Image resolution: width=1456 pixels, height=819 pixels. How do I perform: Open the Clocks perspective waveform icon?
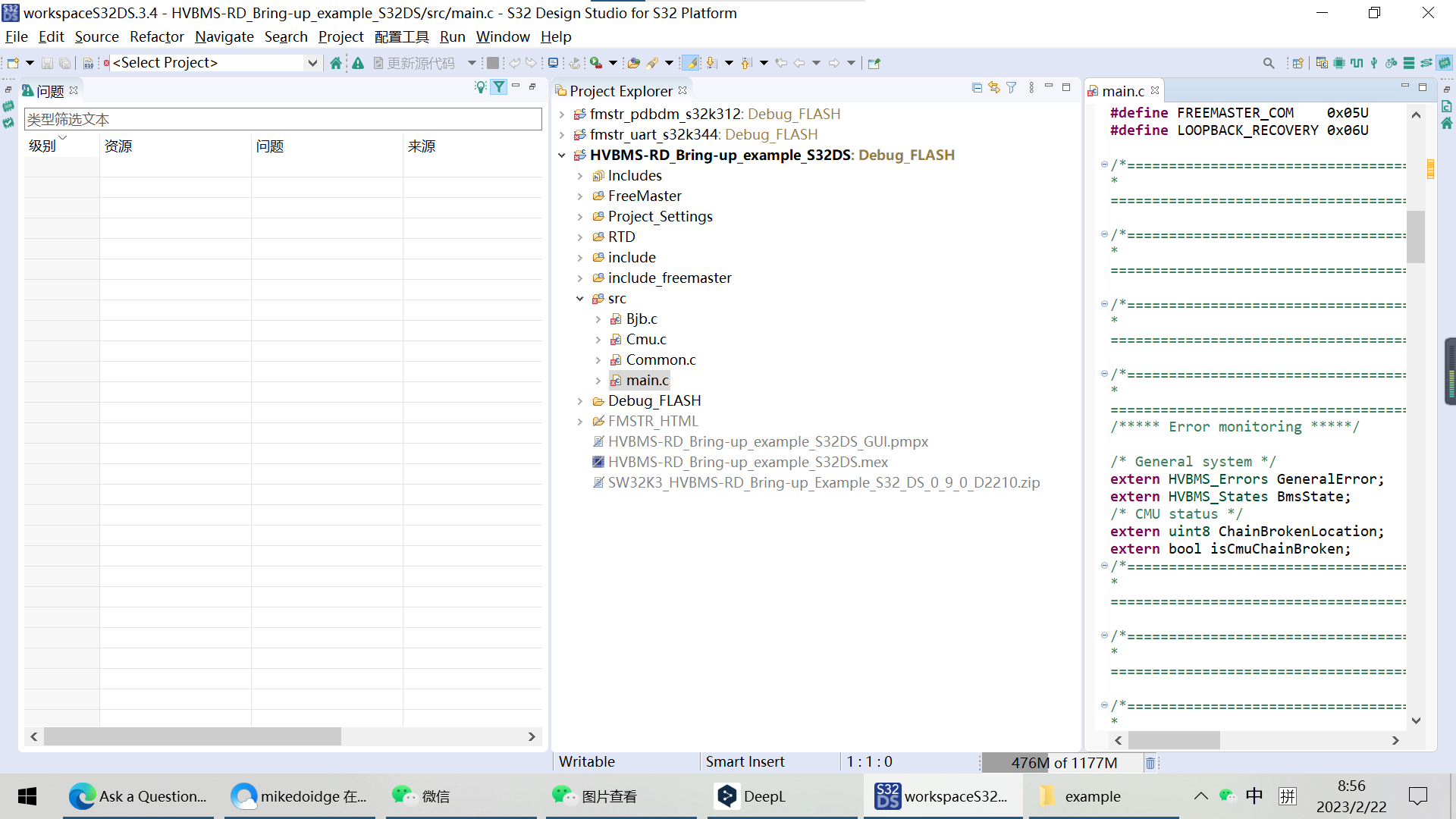(1357, 63)
